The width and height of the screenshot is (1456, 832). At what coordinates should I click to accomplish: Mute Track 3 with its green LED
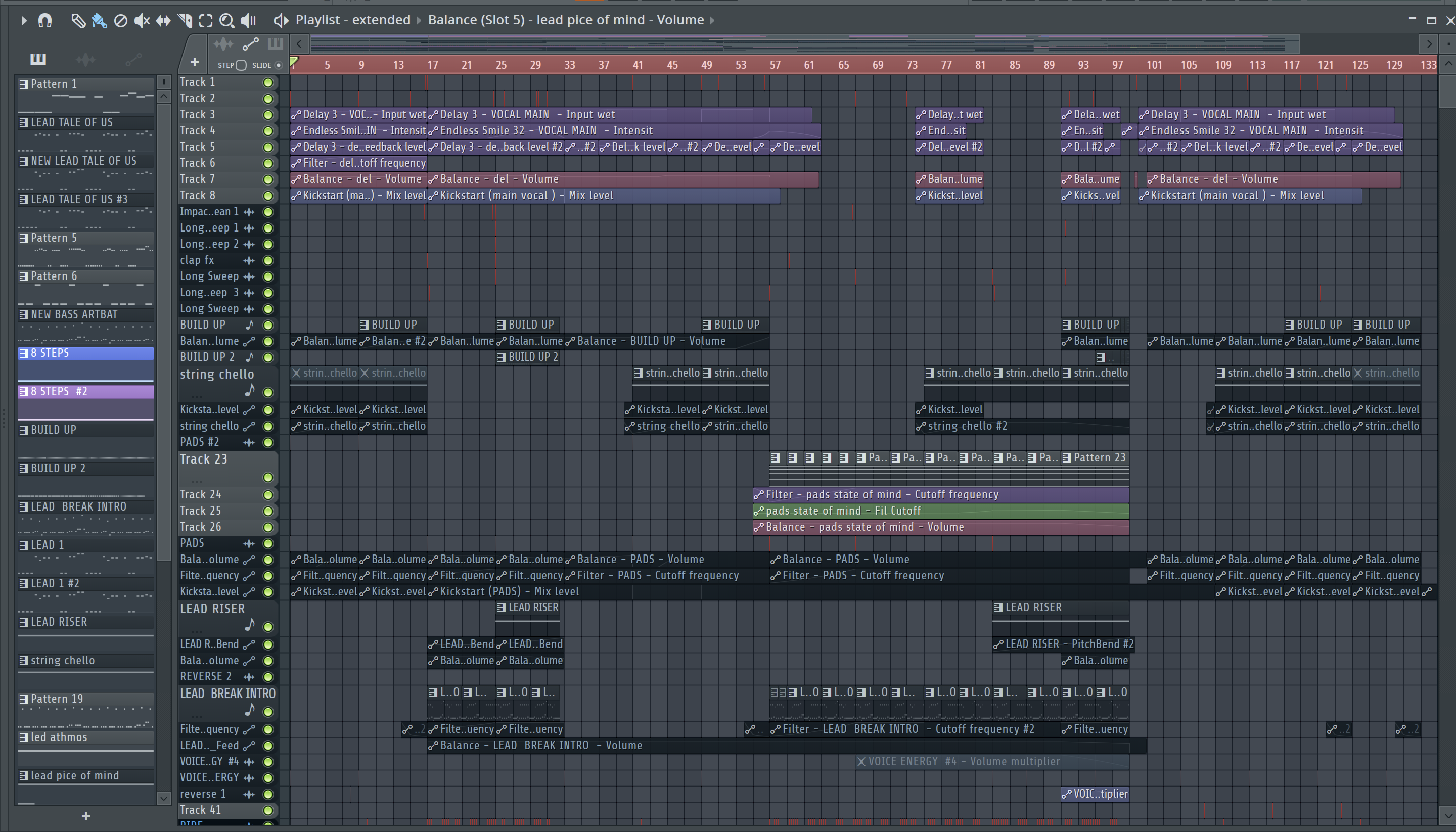(x=267, y=115)
